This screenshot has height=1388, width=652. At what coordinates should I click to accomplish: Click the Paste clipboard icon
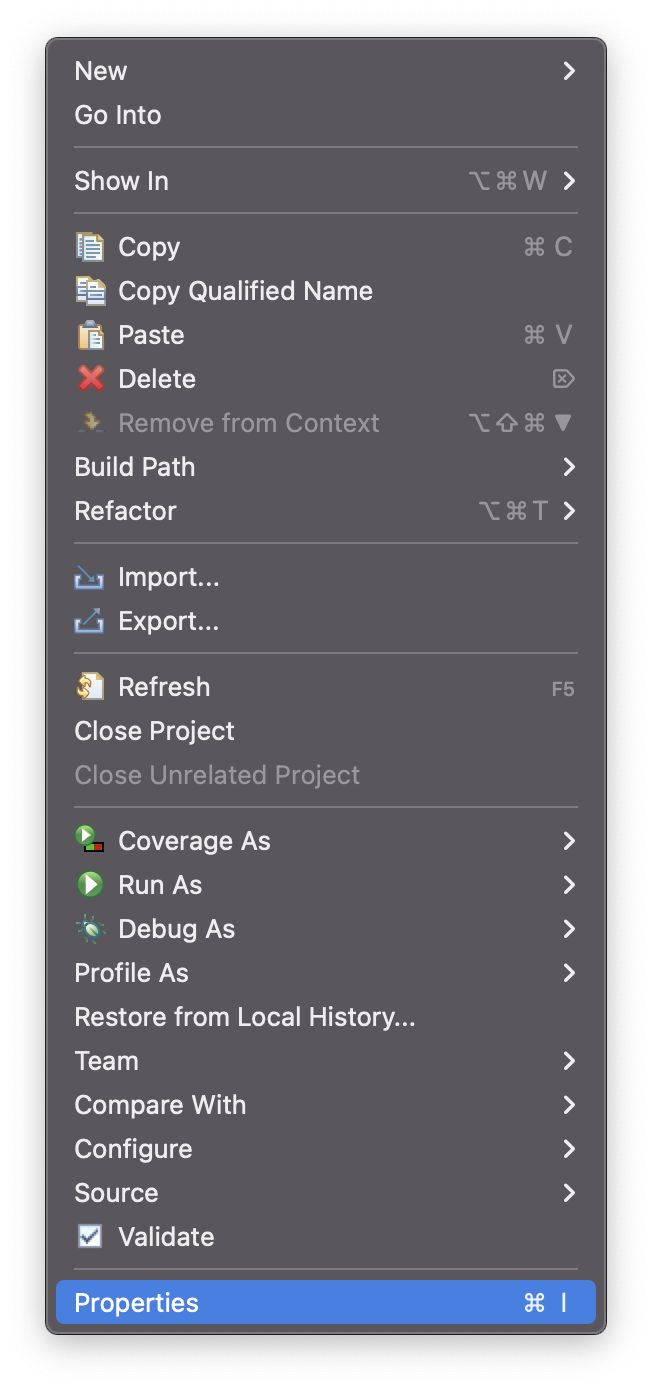(90, 335)
